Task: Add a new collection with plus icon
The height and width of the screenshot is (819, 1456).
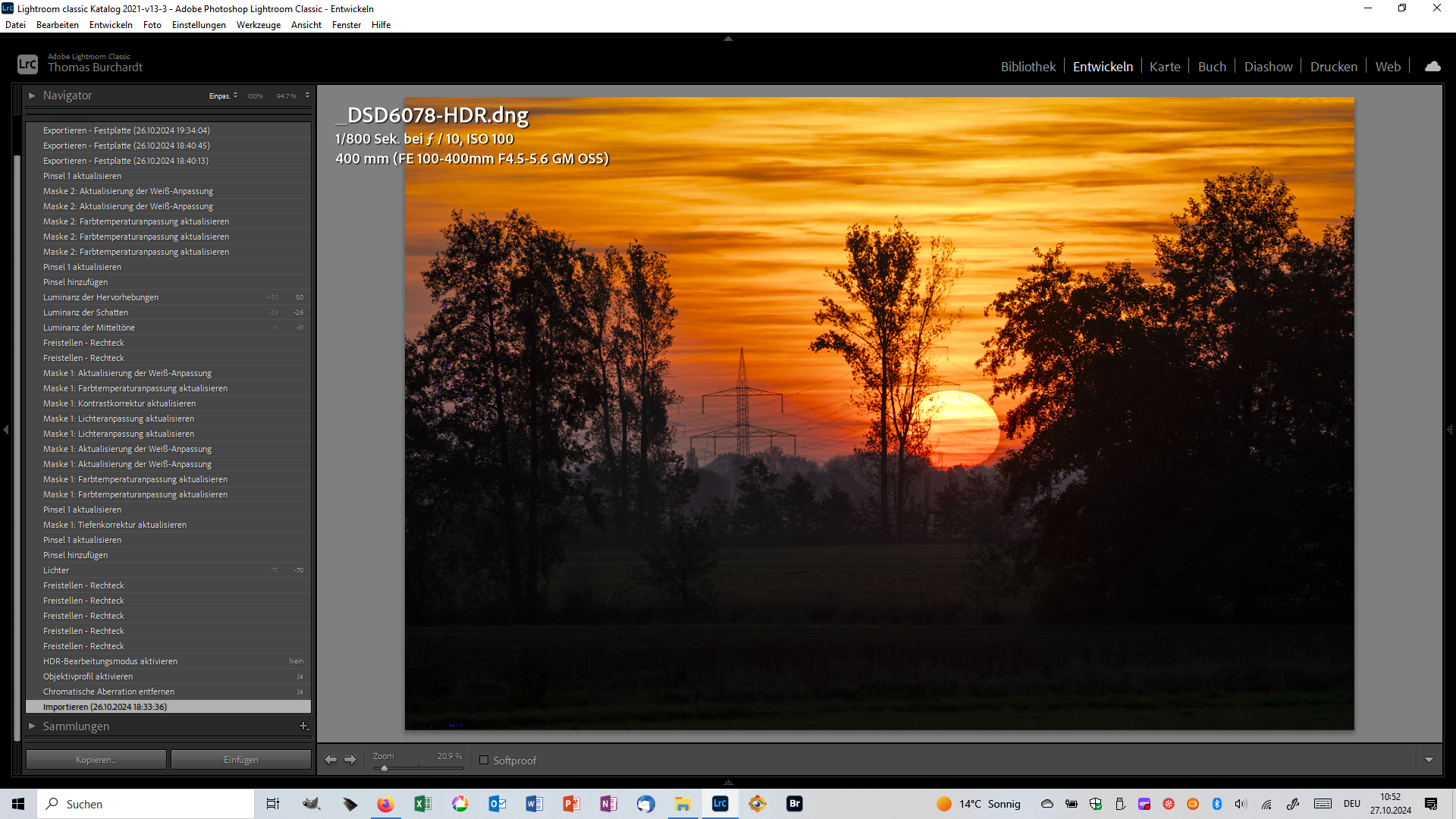Action: click(303, 726)
